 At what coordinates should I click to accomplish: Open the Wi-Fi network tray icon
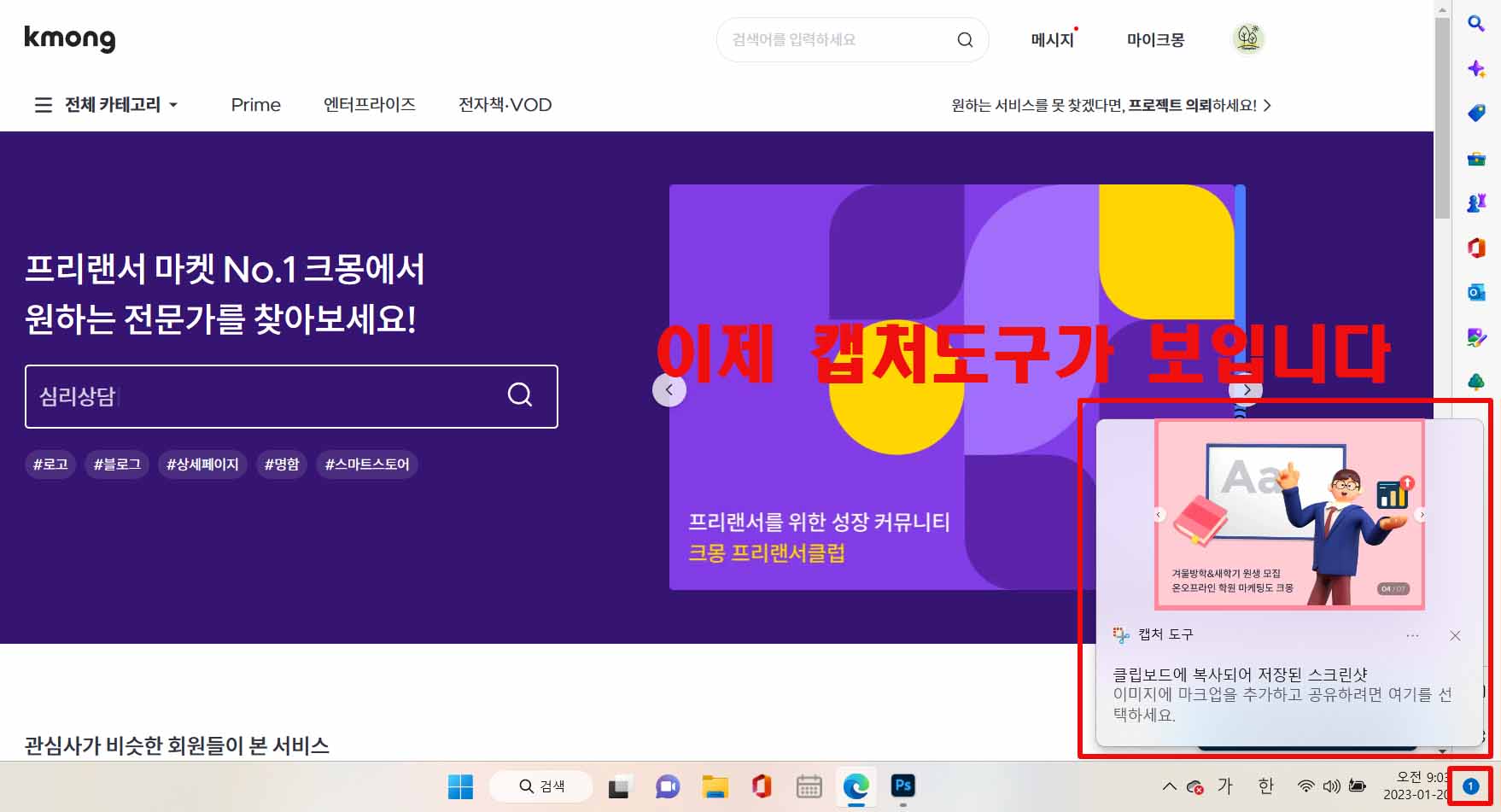[1305, 786]
